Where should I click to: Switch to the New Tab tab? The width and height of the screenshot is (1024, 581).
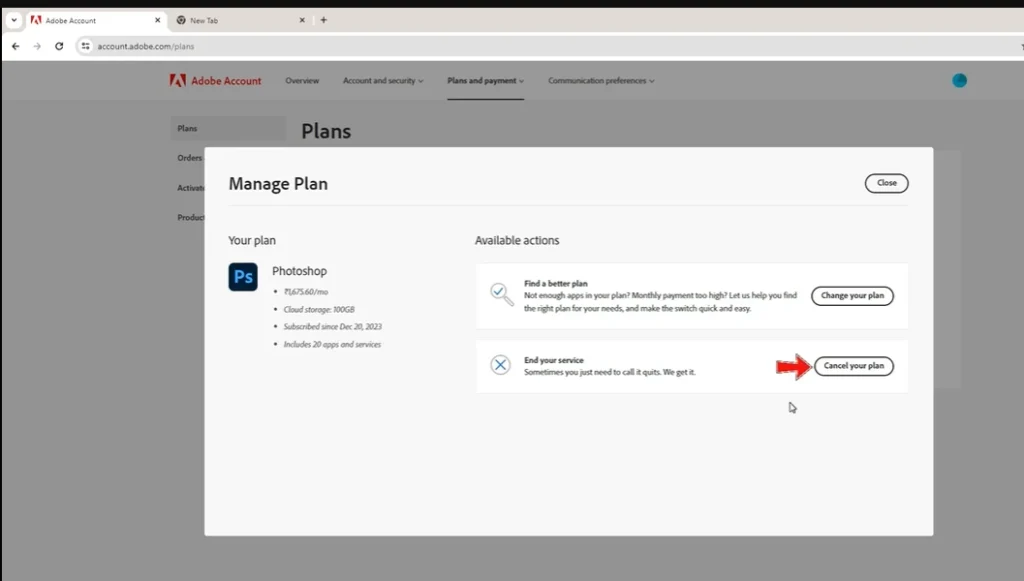click(241, 20)
